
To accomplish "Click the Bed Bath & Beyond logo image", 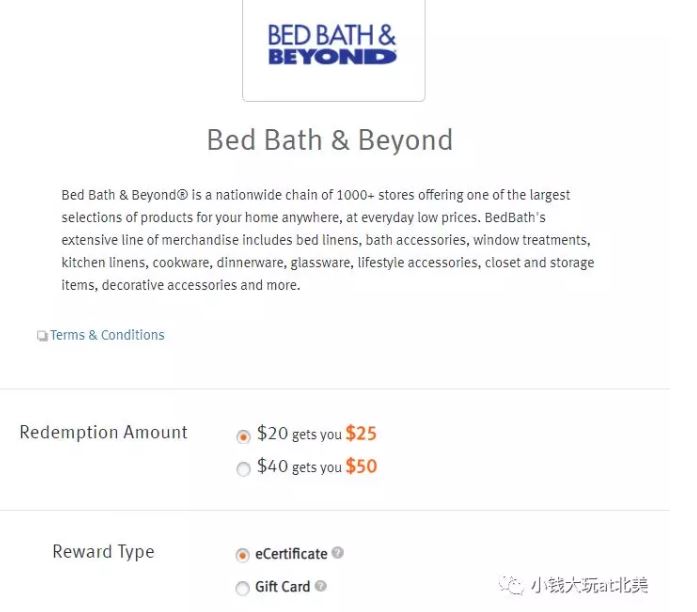I will pos(332,45).
